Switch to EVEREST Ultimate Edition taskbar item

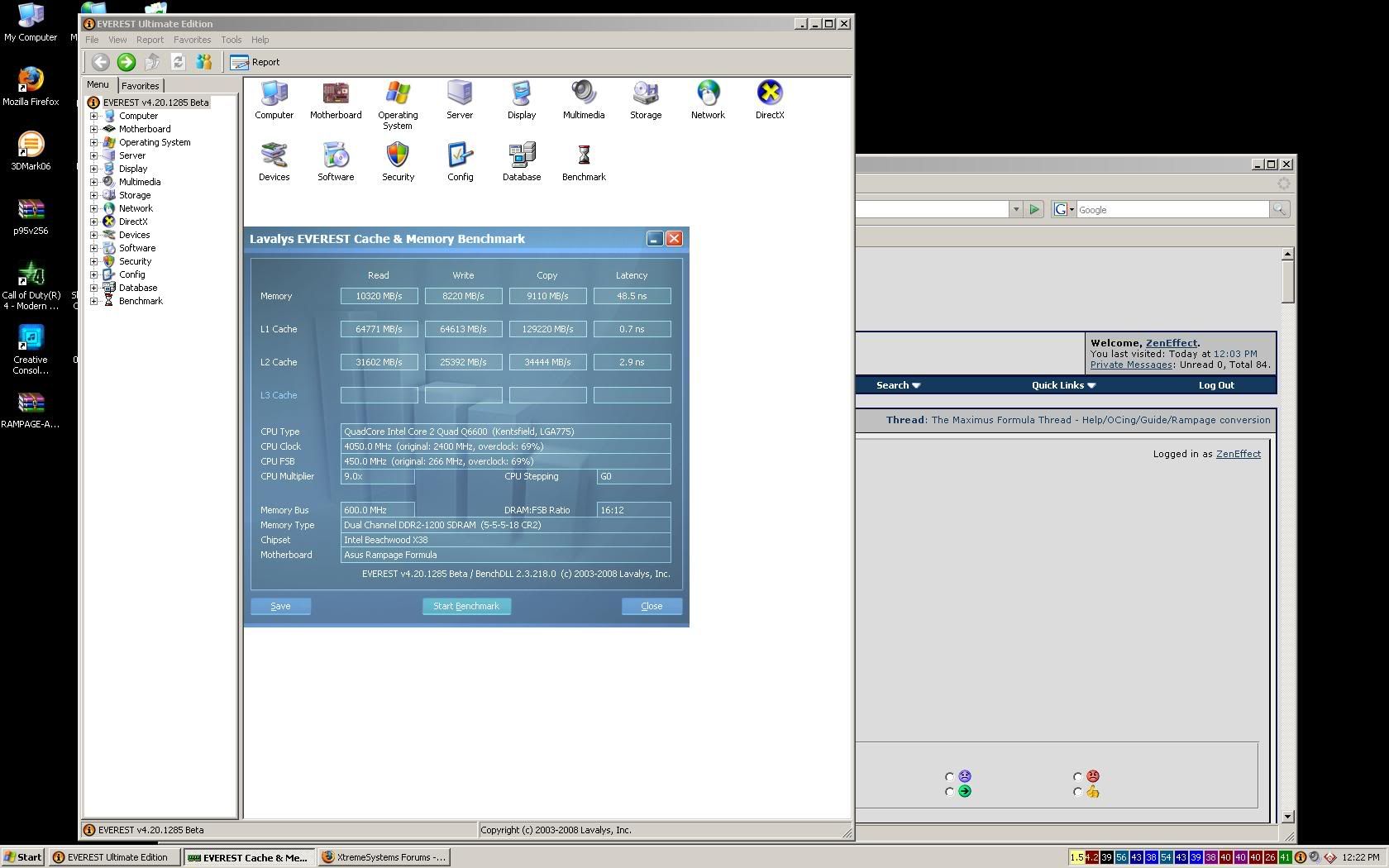[x=114, y=857]
